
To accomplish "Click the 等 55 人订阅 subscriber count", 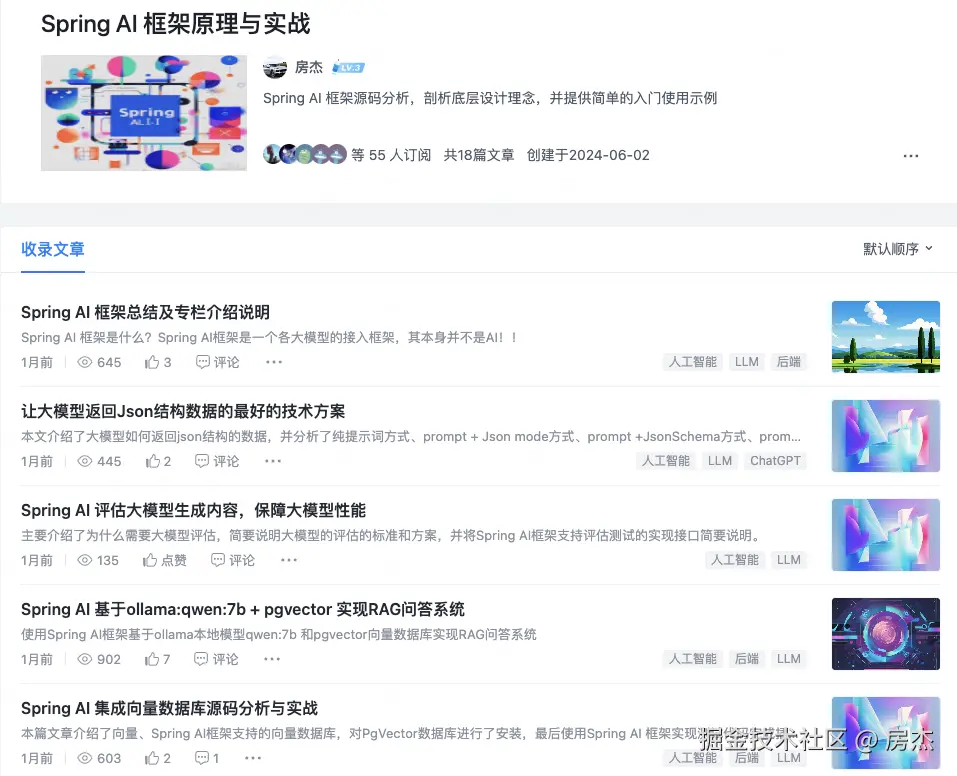I will click(x=391, y=155).
